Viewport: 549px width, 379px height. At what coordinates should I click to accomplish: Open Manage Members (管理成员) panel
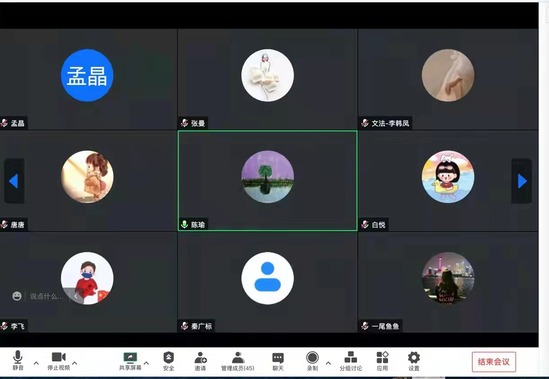click(x=238, y=361)
